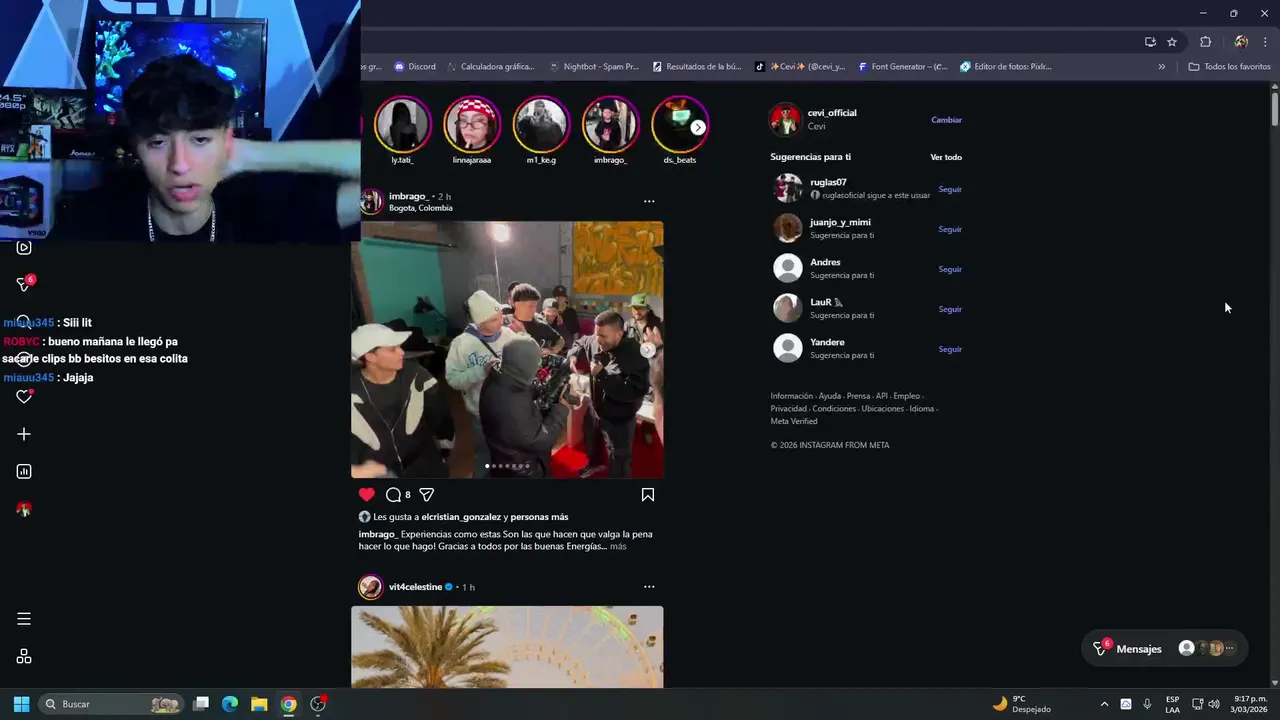Save the imbrago_ post with bookmark icon
Screen dimensions: 1280x720
(648, 494)
